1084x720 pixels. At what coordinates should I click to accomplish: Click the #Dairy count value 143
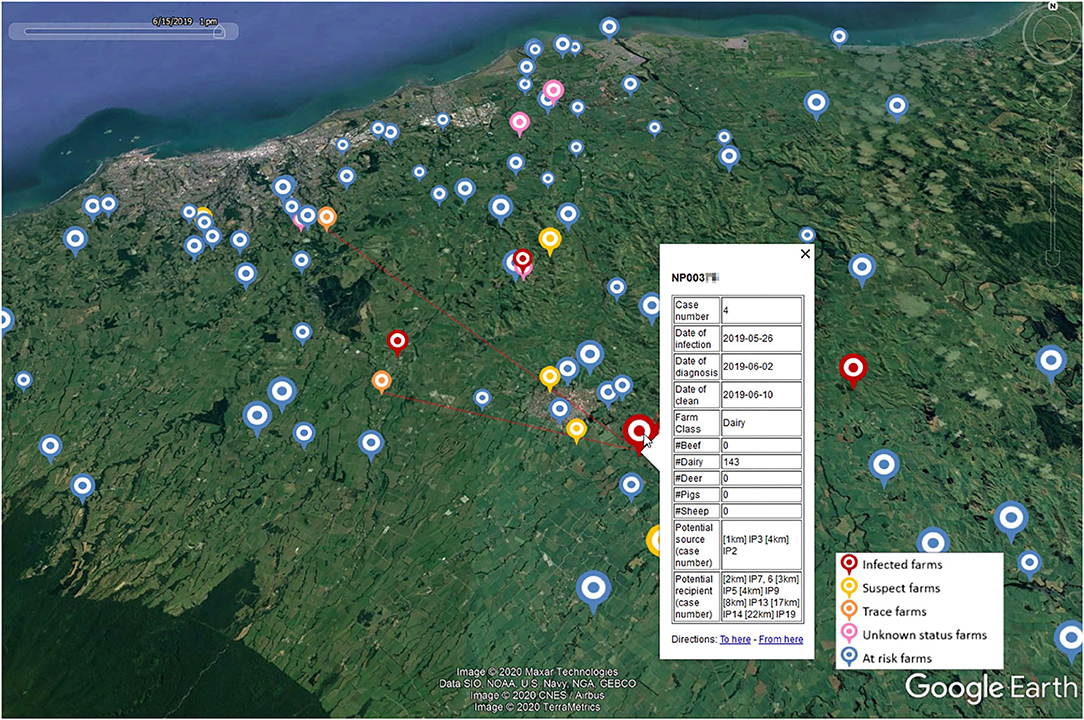(761, 461)
